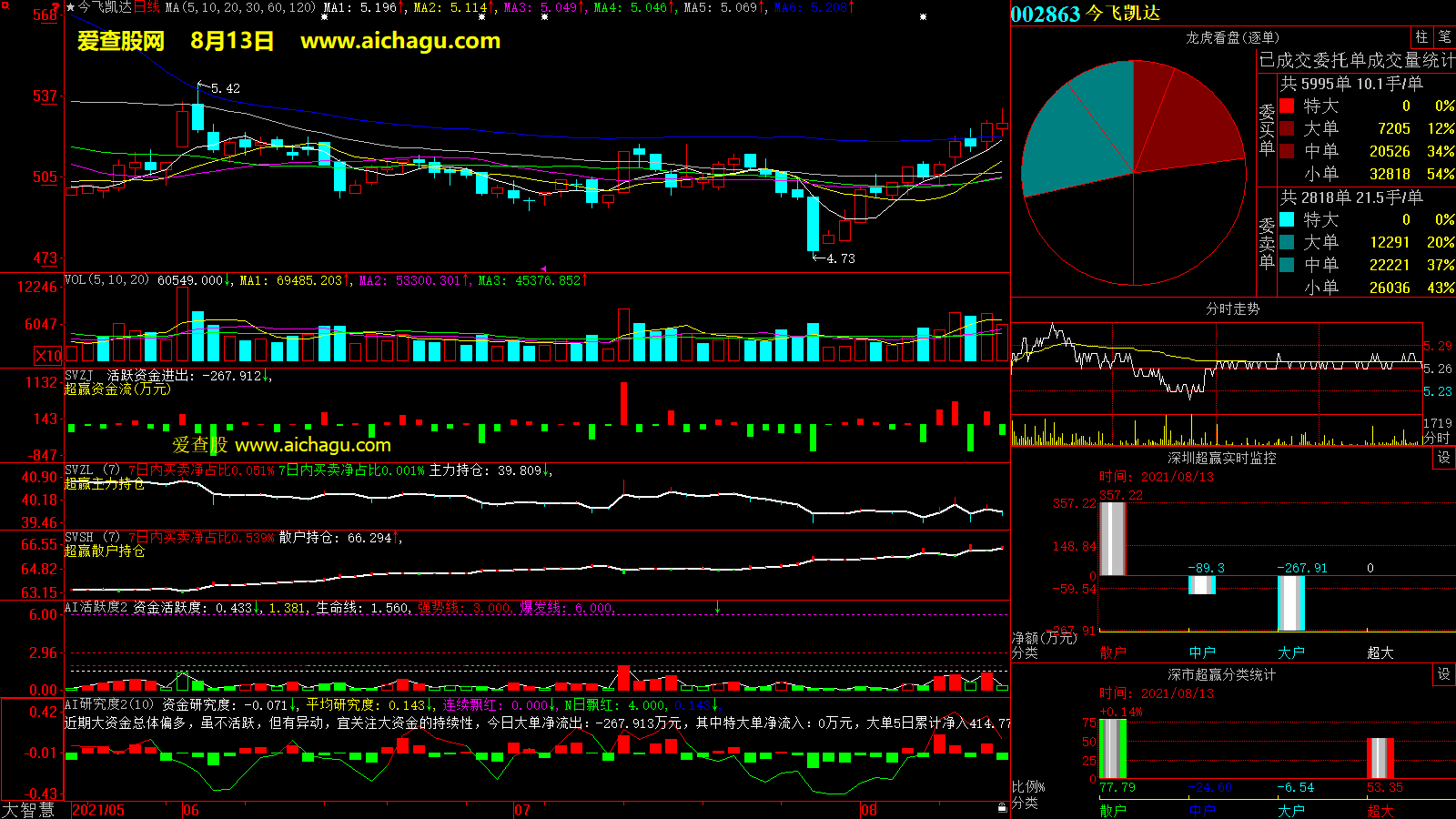Click the X10 volume scale marker
This screenshot has width=1456, height=819.
click(x=48, y=356)
